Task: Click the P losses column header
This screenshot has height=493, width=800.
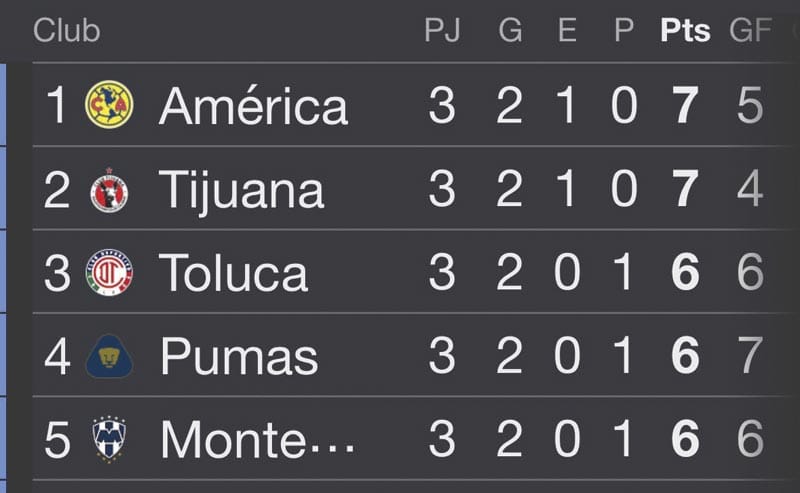Action: click(624, 31)
